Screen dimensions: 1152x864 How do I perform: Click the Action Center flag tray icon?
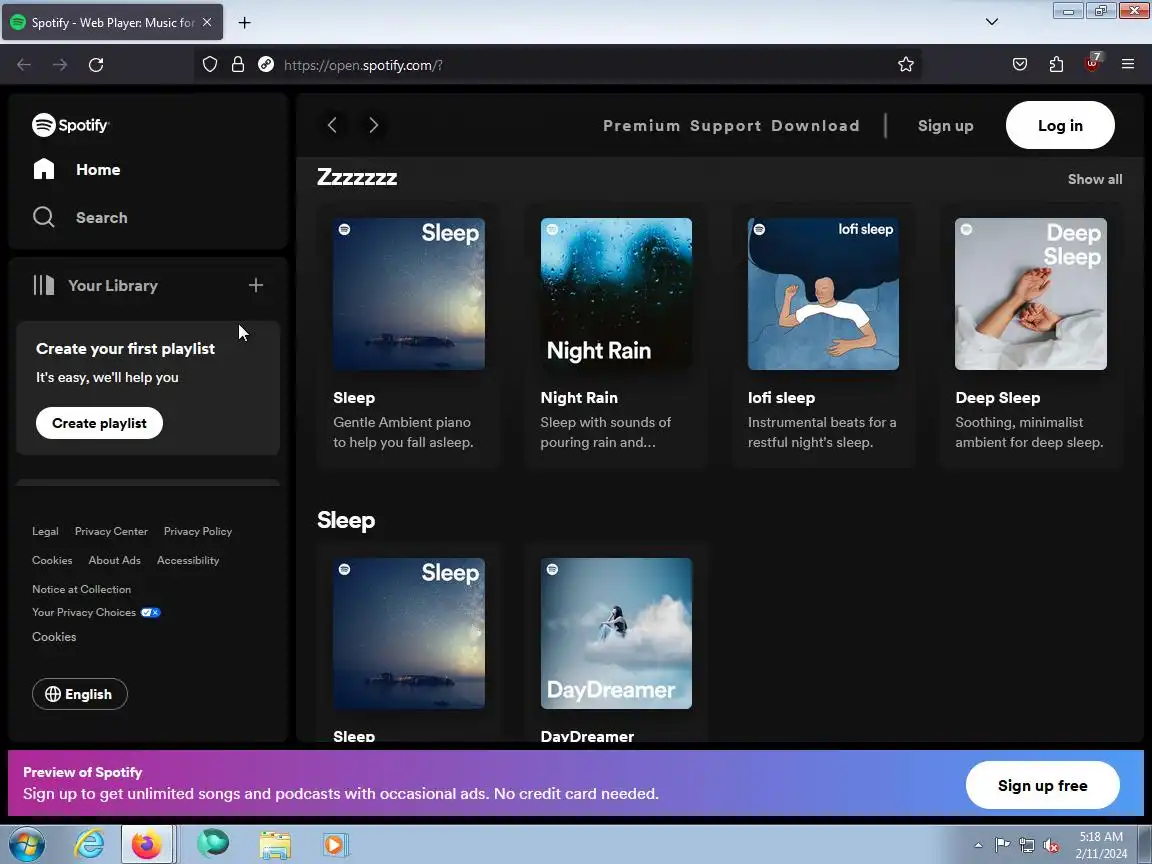click(x=1002, y=845)
